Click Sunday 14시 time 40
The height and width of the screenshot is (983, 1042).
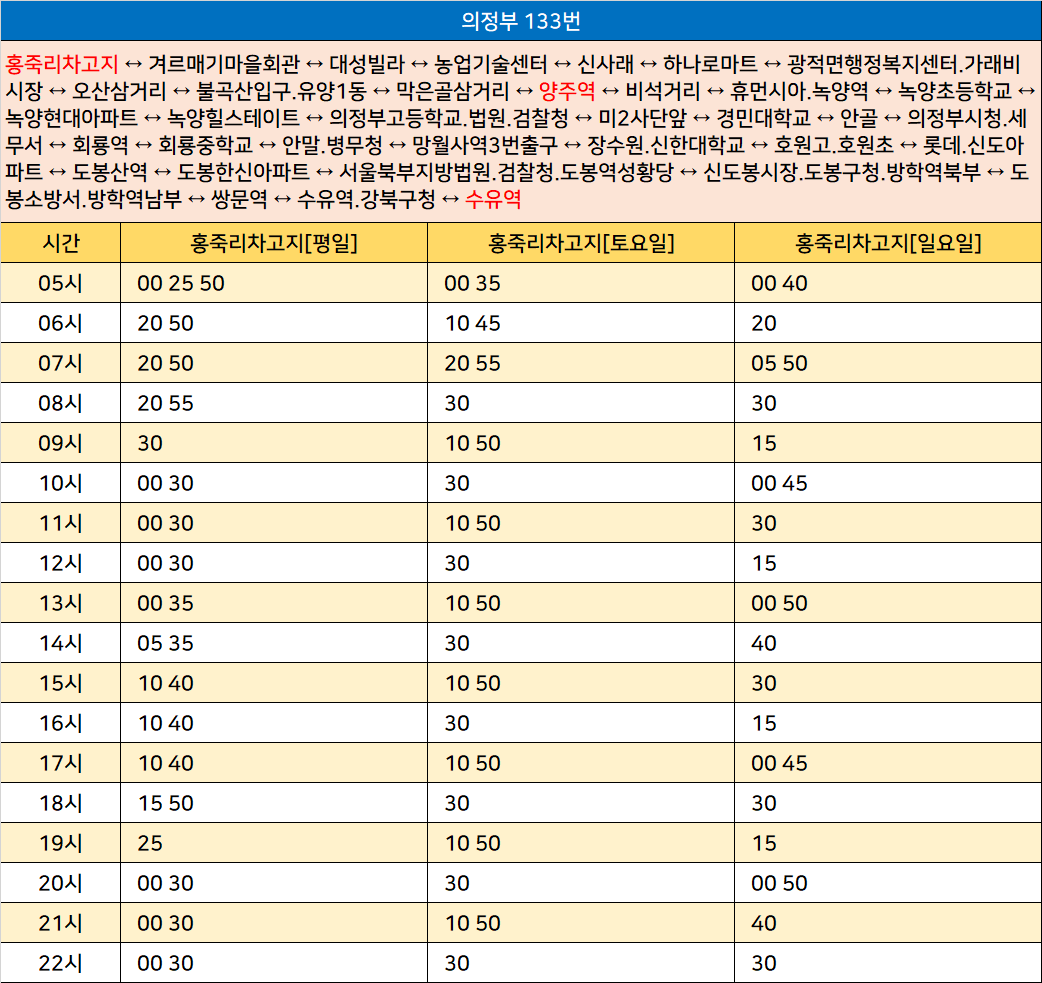pyautogui.click(x=764, y=643)
